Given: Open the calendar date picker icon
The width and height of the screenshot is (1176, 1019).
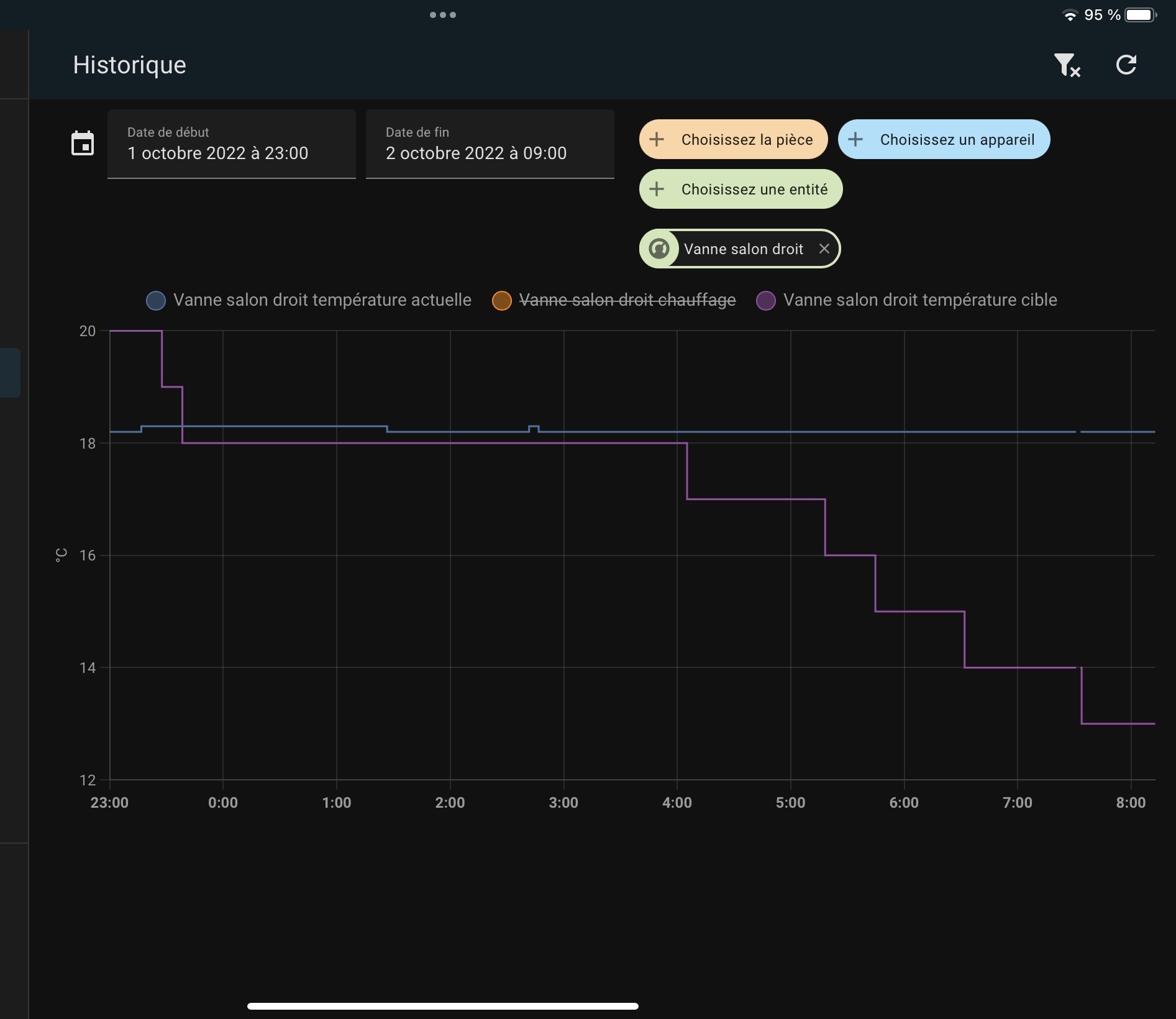Looking at the screenshot, I should pyautogui.click(x=83, y=143).
